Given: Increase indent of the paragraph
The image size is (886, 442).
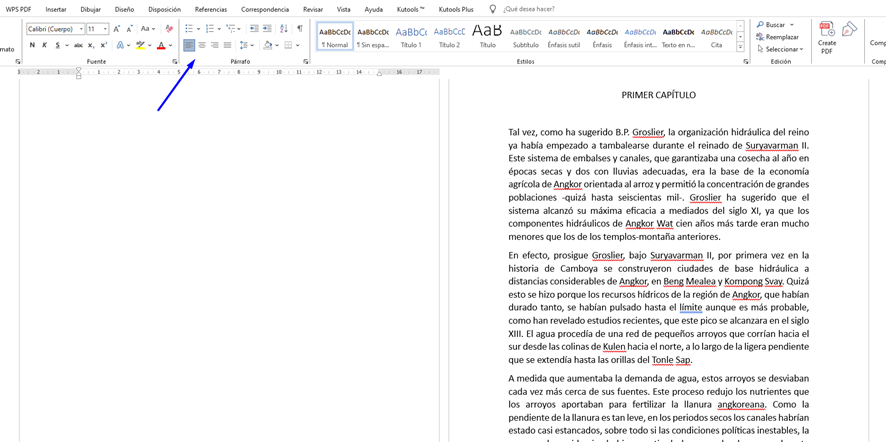Looking at the screenshot, I should click(x=267, y=29).
